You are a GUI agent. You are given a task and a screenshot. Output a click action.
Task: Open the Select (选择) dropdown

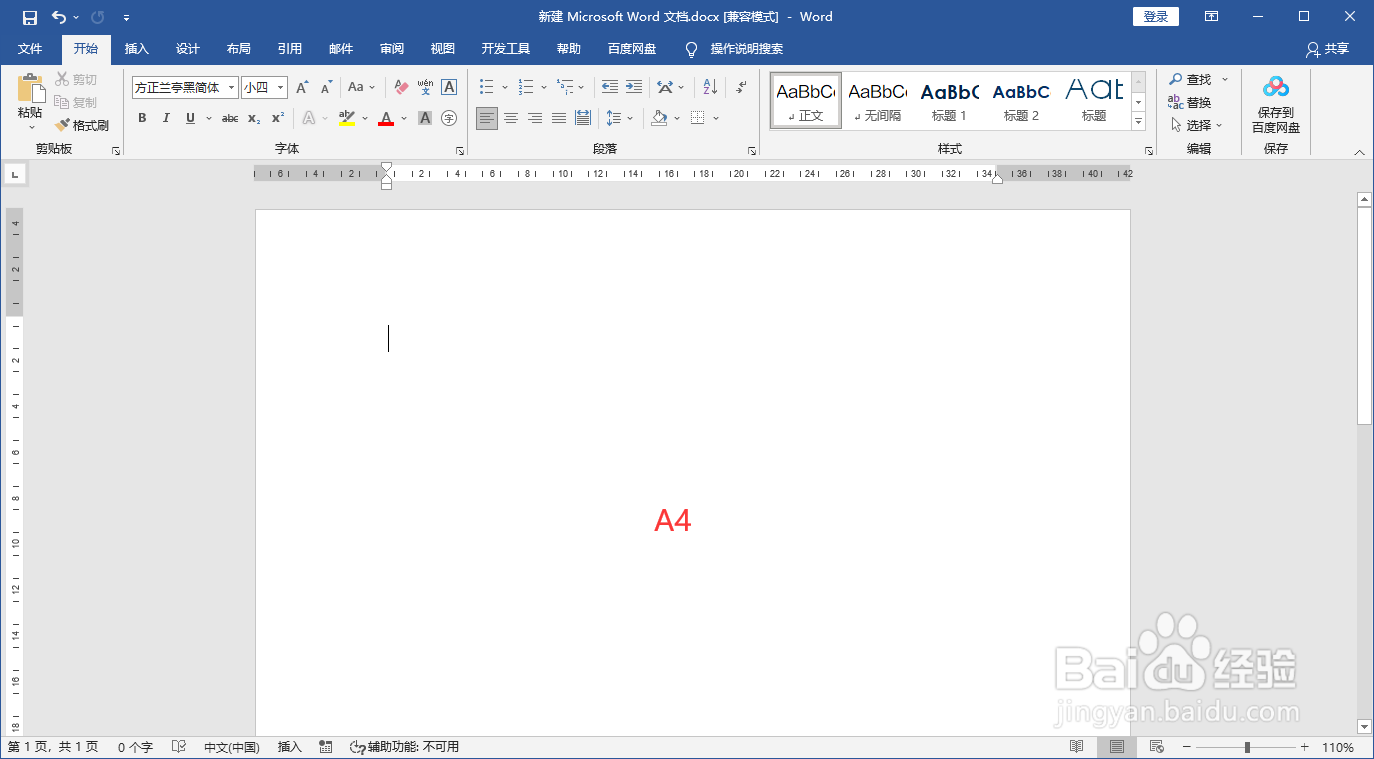tap(1197, 125)
